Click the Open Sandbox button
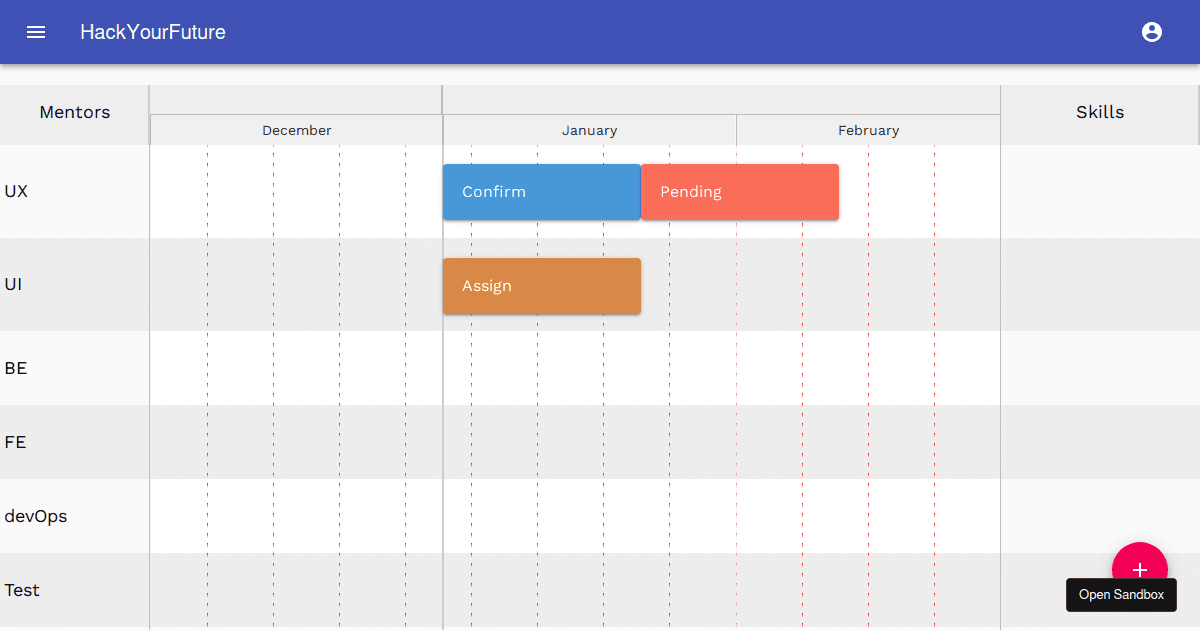Image resolution: width=1200 pixels, height=630 pixels. pos(1121,595)
